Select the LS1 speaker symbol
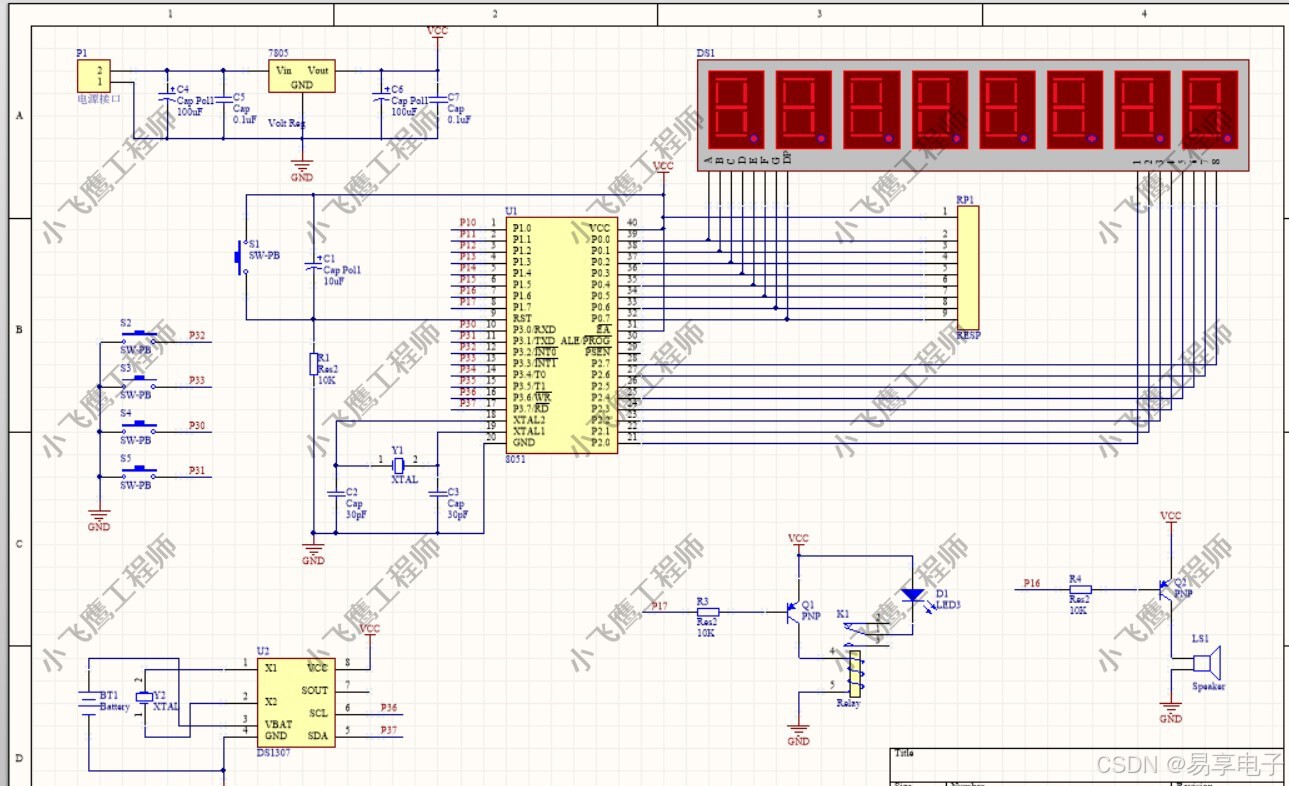Screen dimensions: 1289x786 (x=1206, y=663)
